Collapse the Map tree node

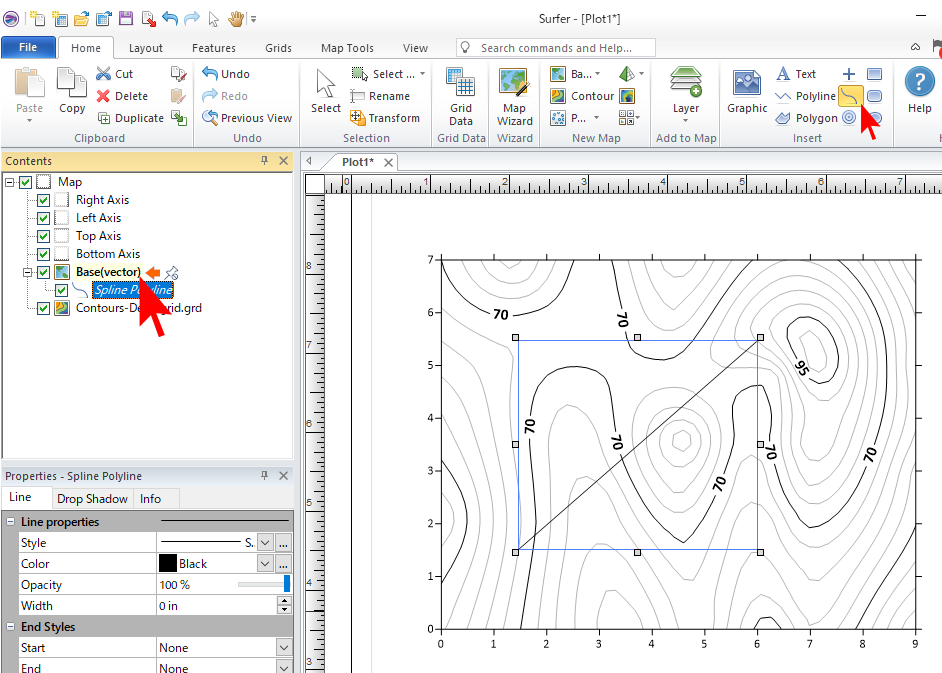pos(10,182)
